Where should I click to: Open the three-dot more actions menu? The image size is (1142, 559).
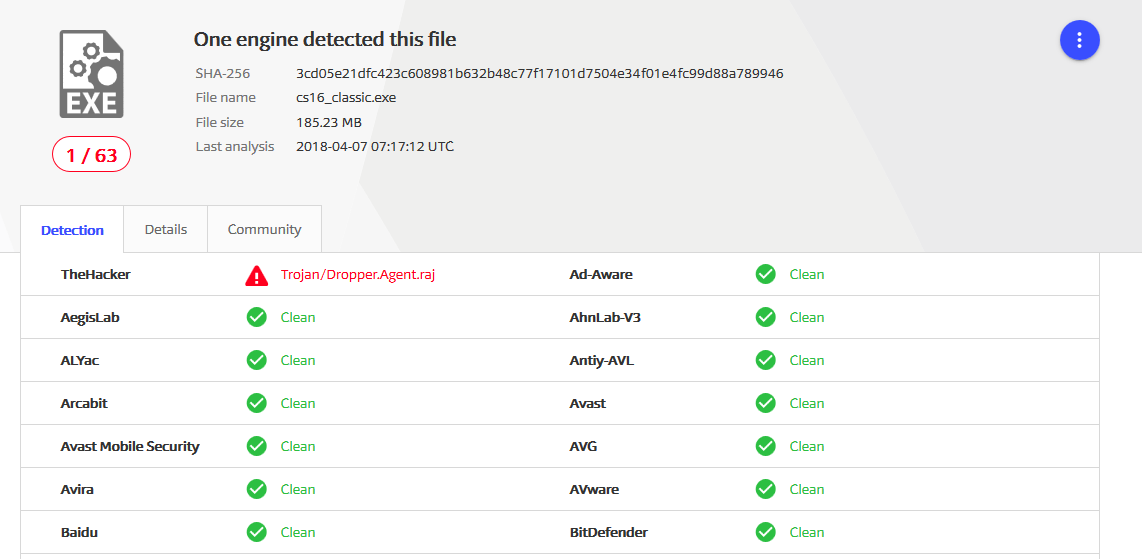[x=1079, y=40]
